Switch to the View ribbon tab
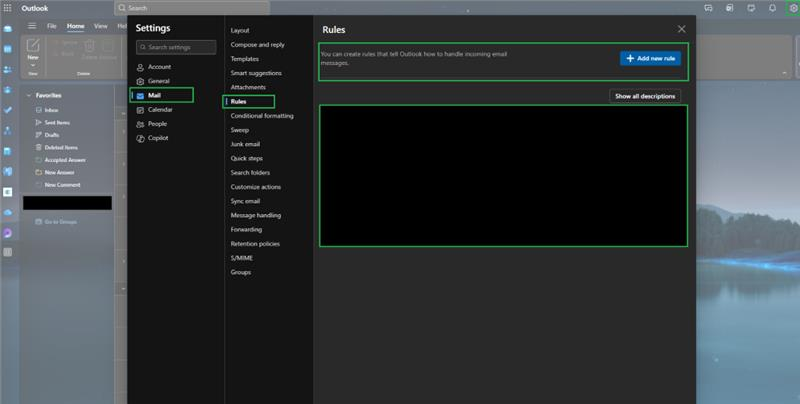Viewport: 800px width, 404px height. coord(101,26)
